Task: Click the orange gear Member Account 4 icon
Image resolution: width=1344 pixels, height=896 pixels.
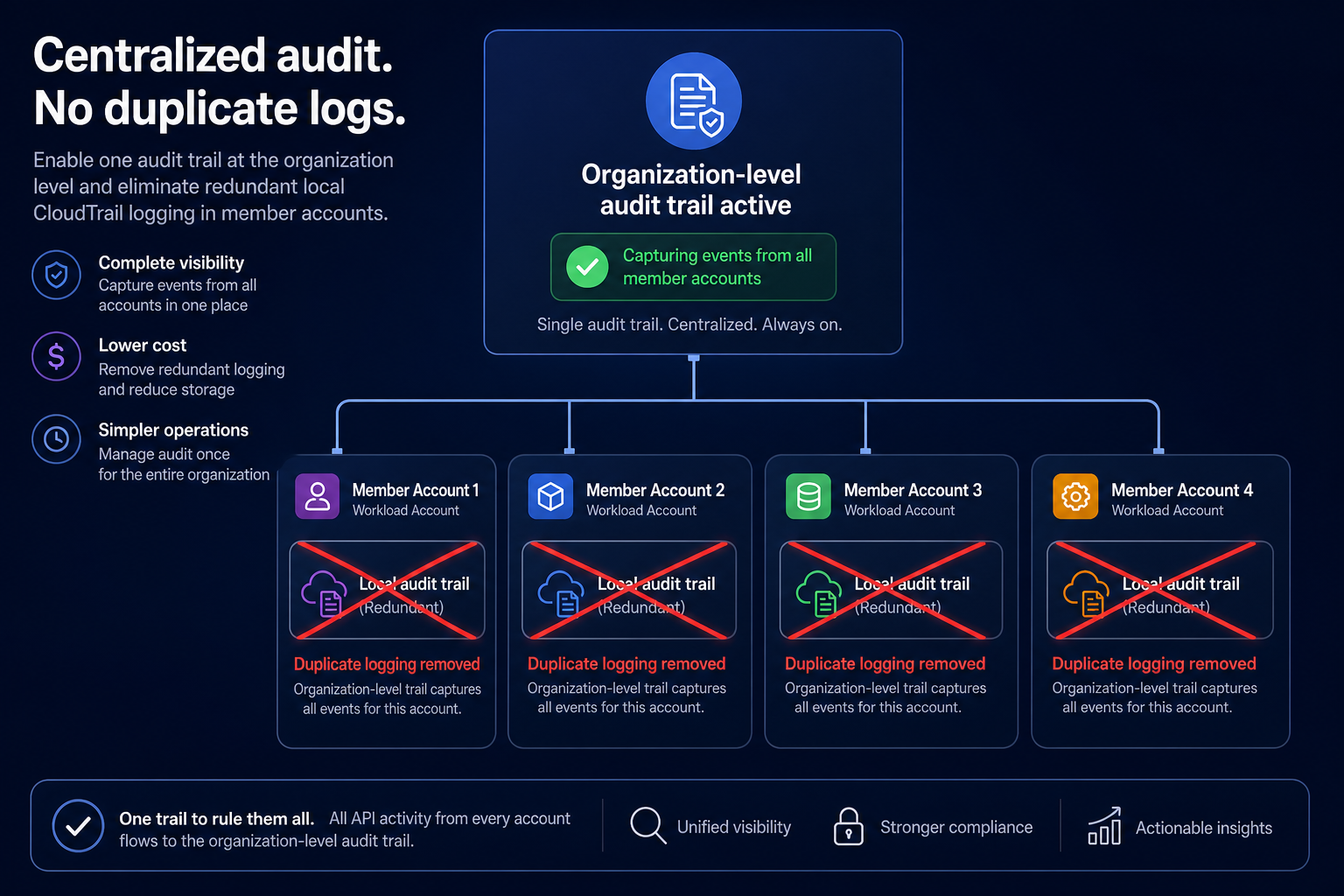Action: [1075, 496]
